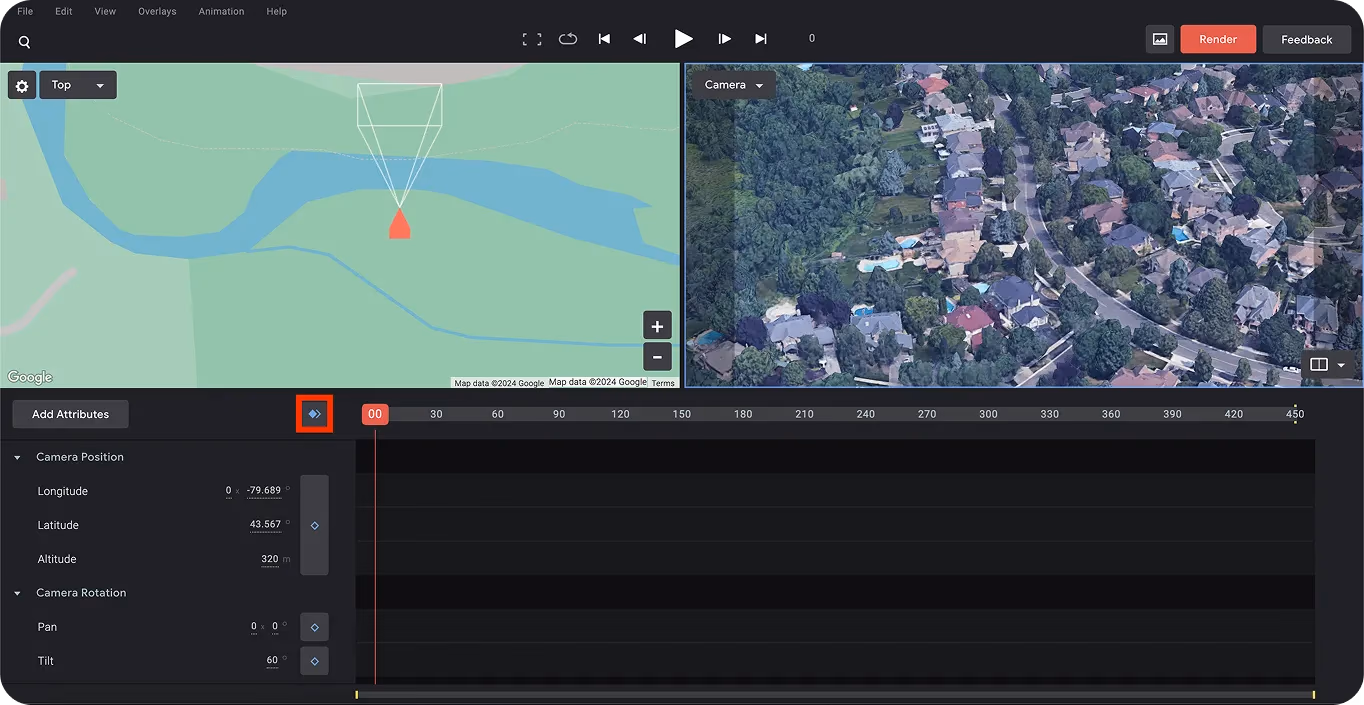Click the Render button
The image size is (1364, 705).
click(x=1218, y=39)
